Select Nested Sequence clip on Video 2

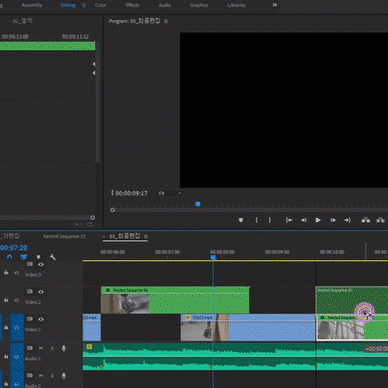(175, 300)
